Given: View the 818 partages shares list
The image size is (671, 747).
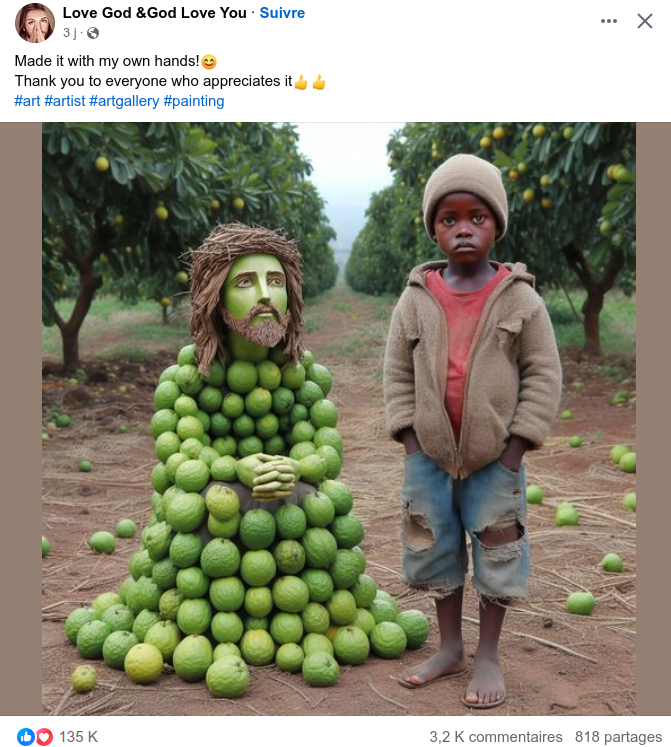Looking at the screenshot, I should (618, 737).
